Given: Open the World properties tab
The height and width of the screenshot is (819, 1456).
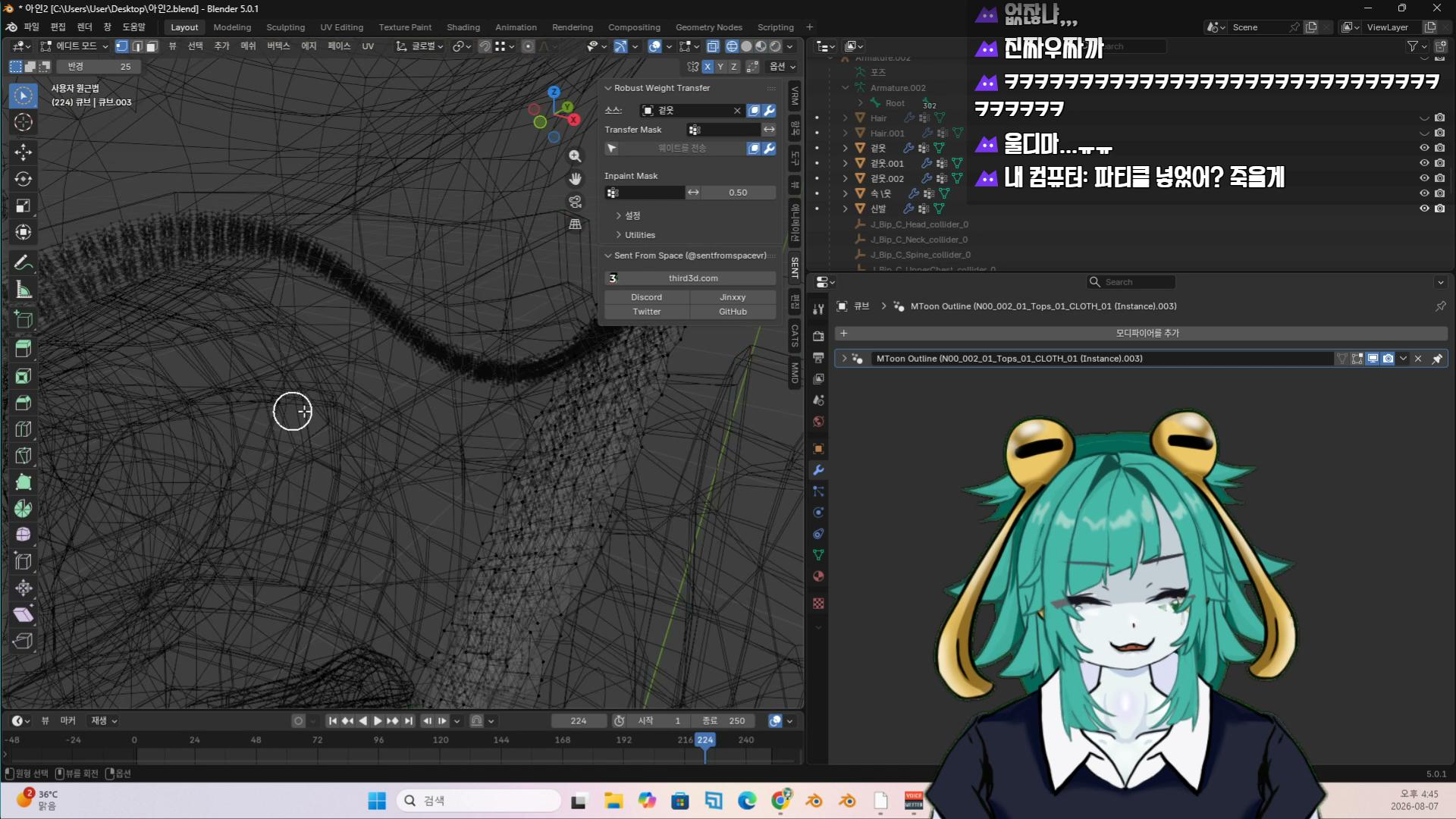Looking at the screenshot, I should pyautogui.click(x=818, y=422).
